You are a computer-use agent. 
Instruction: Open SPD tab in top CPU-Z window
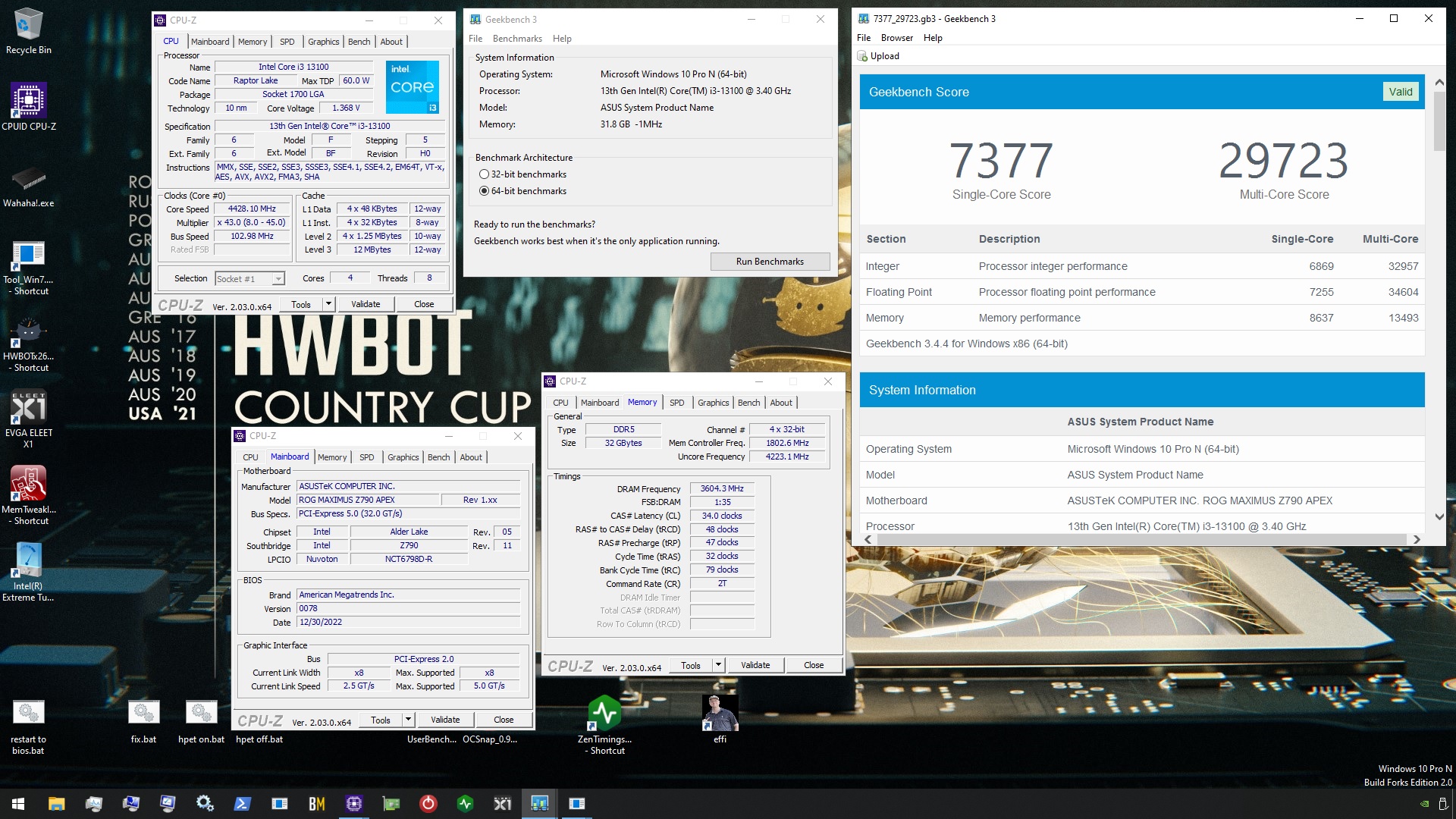pos(287,42)
